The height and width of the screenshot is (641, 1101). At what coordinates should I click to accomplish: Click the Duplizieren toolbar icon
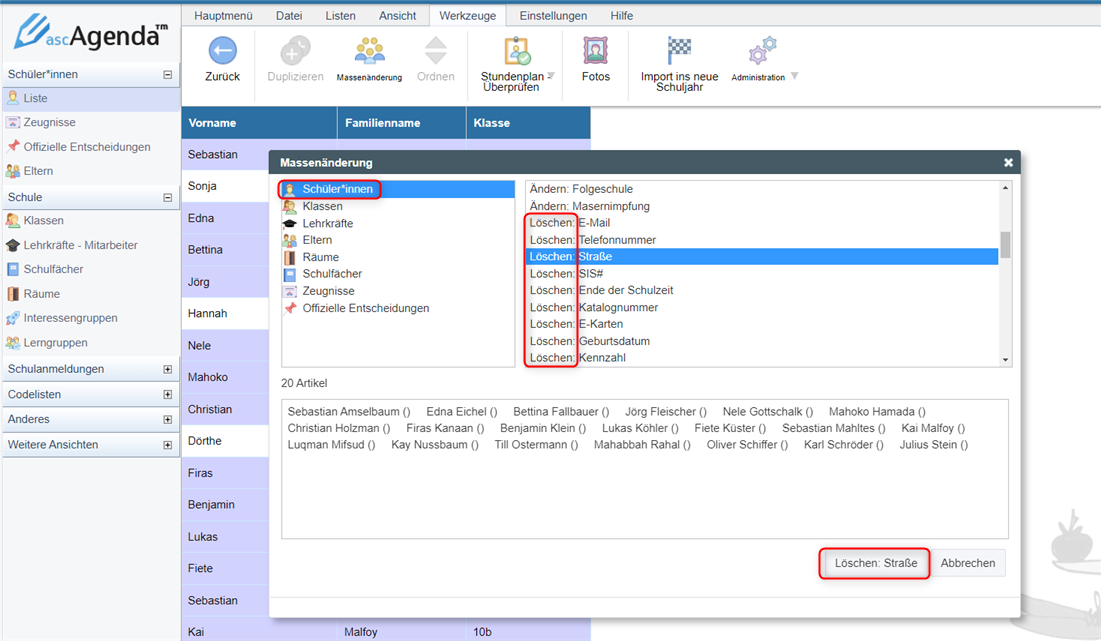[x=295, y=51]
